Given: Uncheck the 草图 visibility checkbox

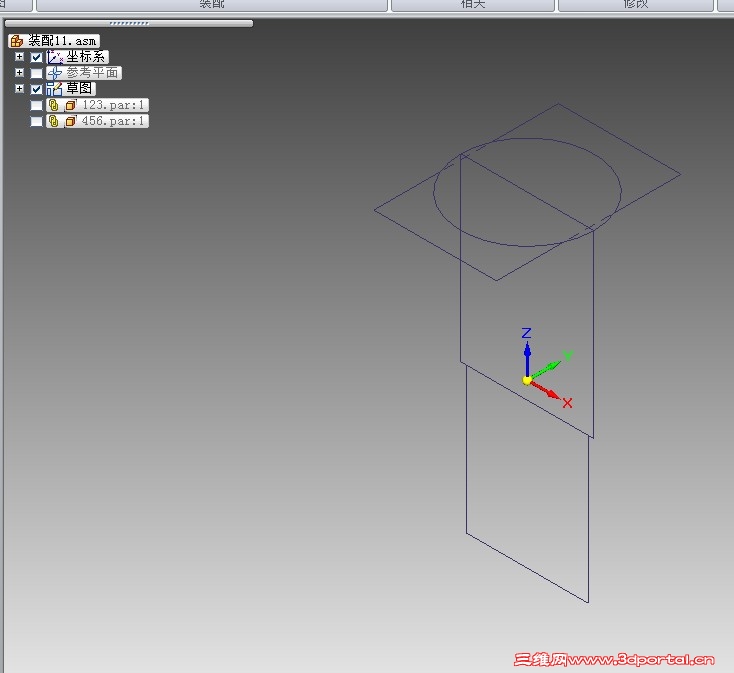Looking at the screenshot, I should [37, 89].
